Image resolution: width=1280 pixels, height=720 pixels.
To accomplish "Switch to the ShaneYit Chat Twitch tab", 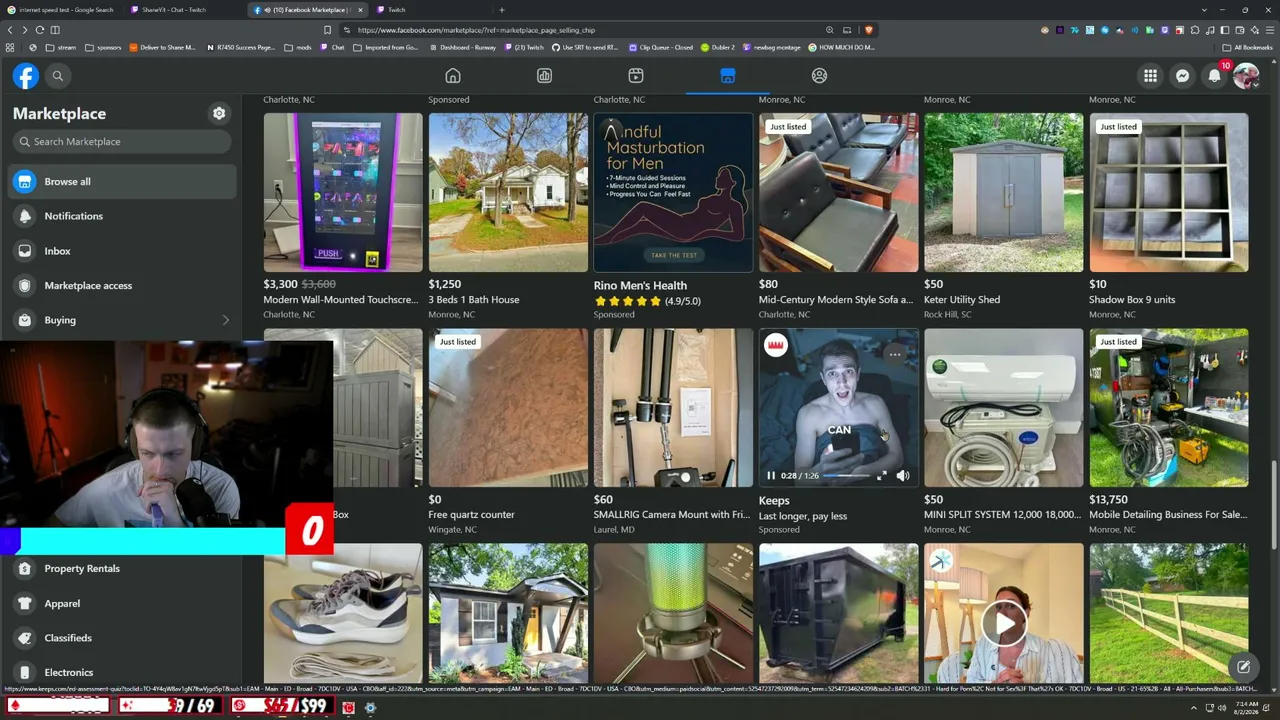I will pos(183,10).
